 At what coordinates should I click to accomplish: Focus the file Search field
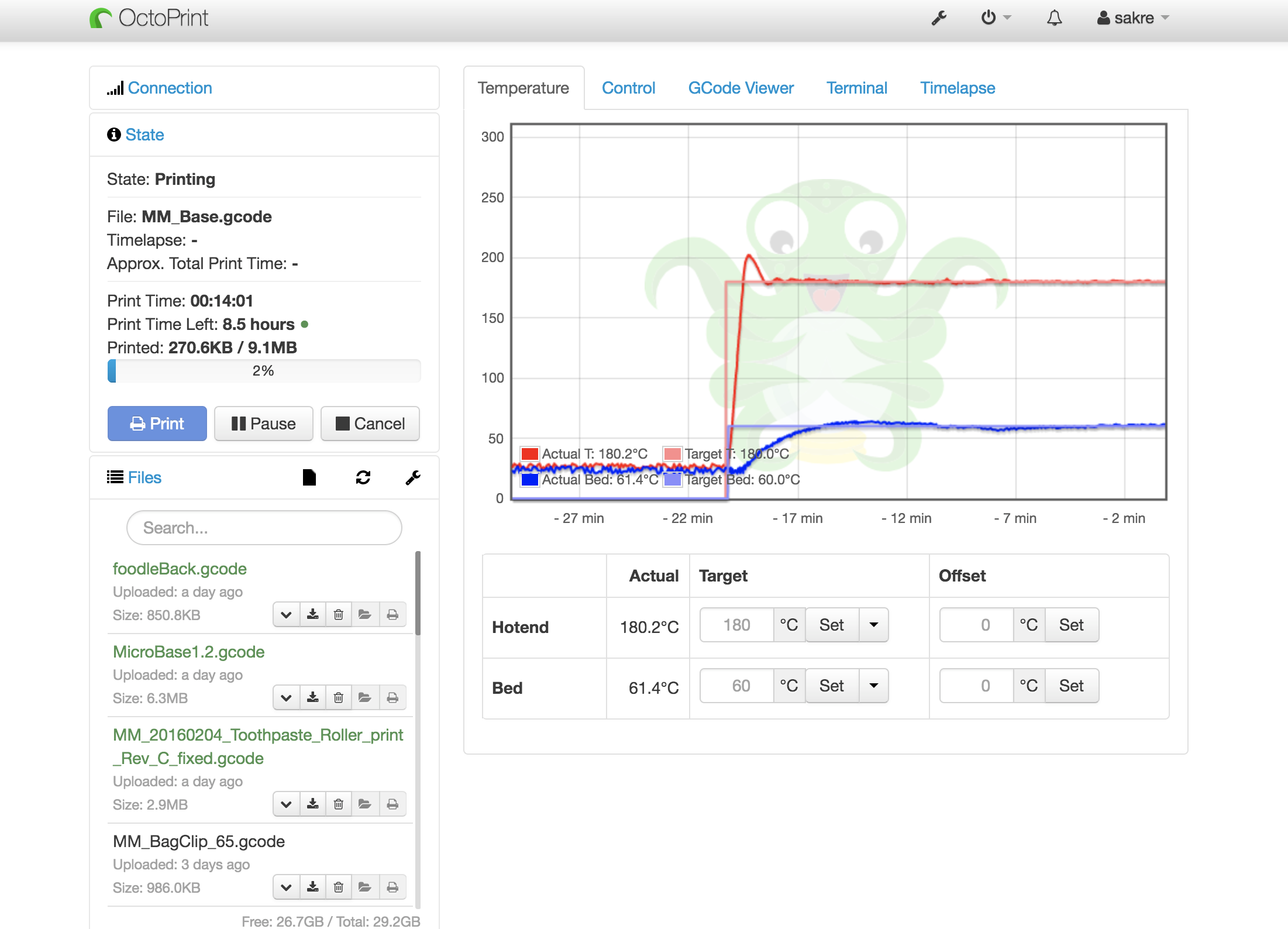[264, 528]
